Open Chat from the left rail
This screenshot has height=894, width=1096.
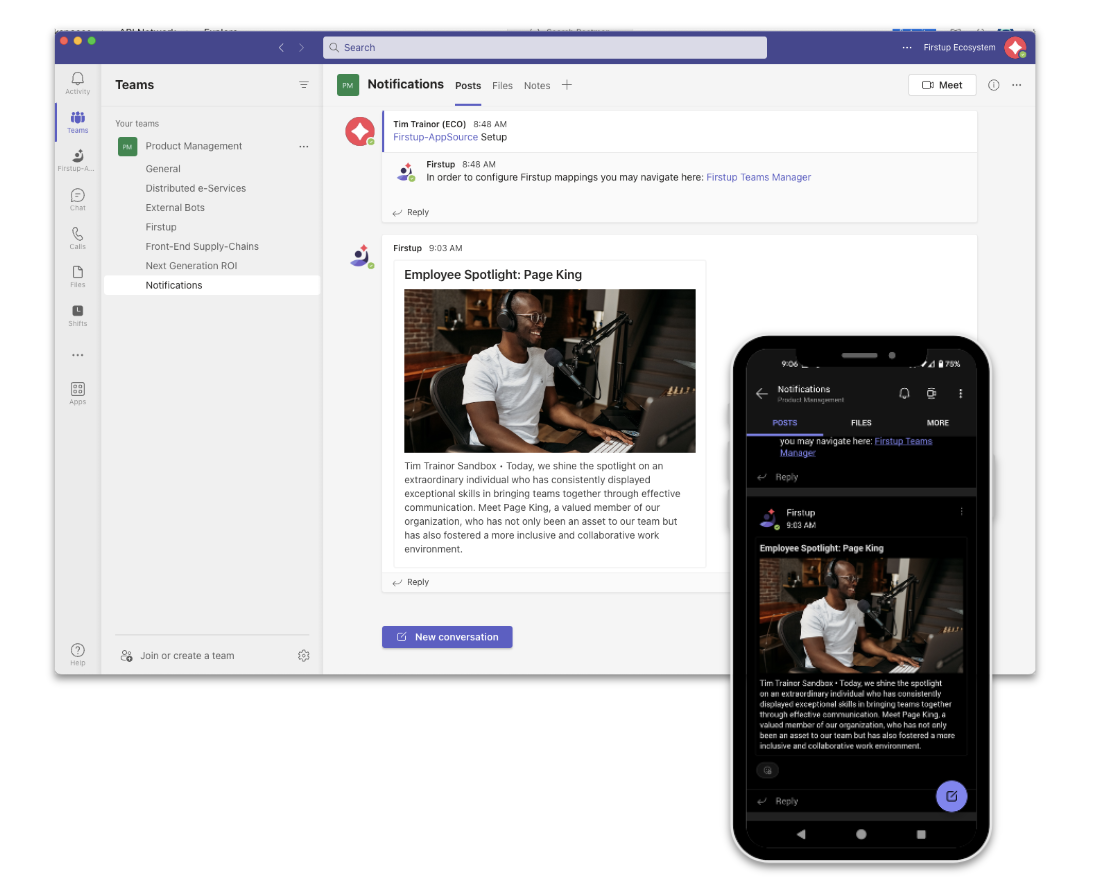click(78, 199)
